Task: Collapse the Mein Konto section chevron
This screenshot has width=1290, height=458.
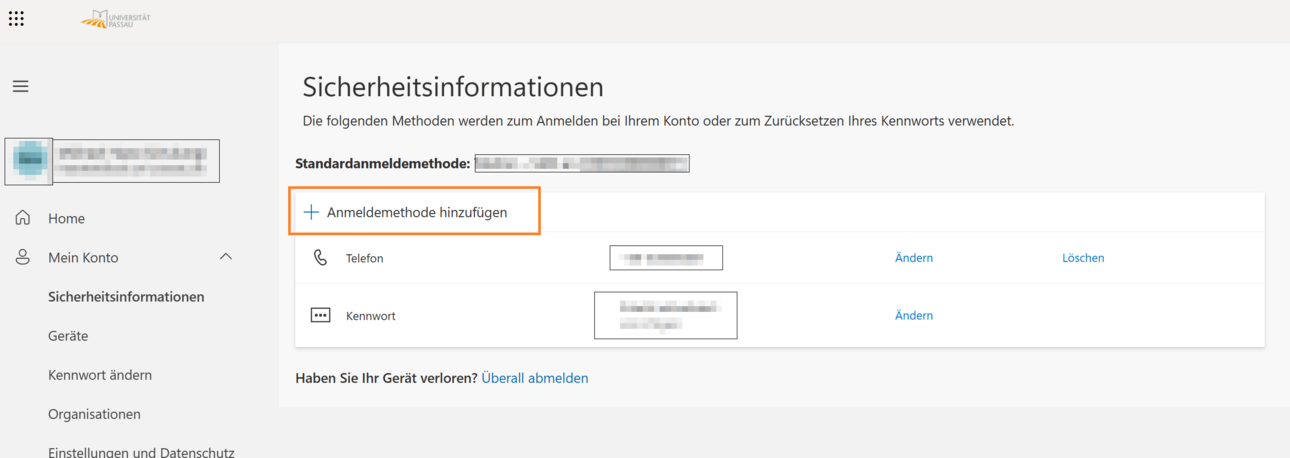Action: pyautogui.click(x=226, y=257)
